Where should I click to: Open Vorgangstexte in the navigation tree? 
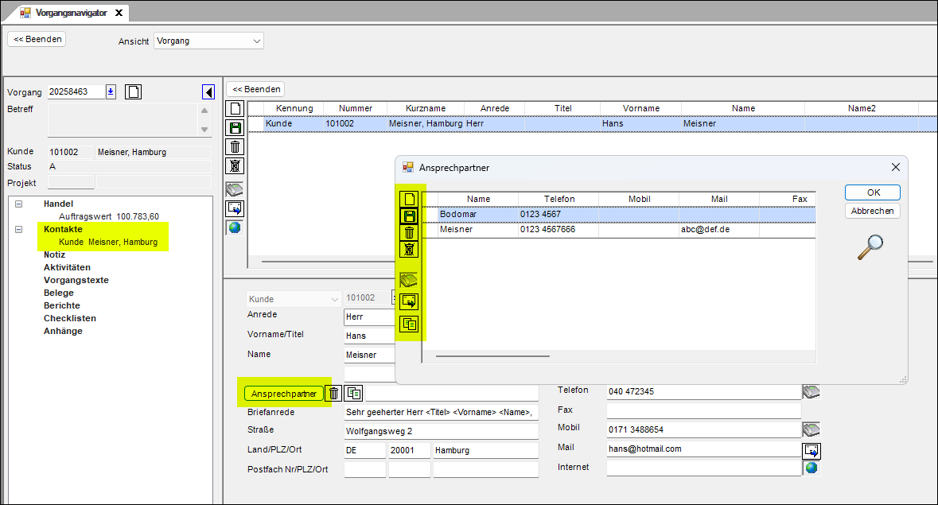click(x=76, y=280)
